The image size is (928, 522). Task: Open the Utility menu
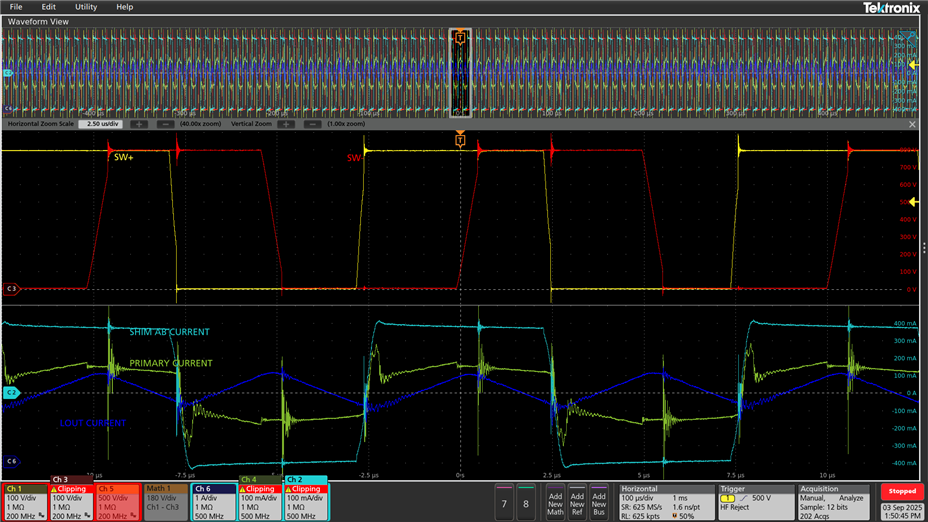86,7
